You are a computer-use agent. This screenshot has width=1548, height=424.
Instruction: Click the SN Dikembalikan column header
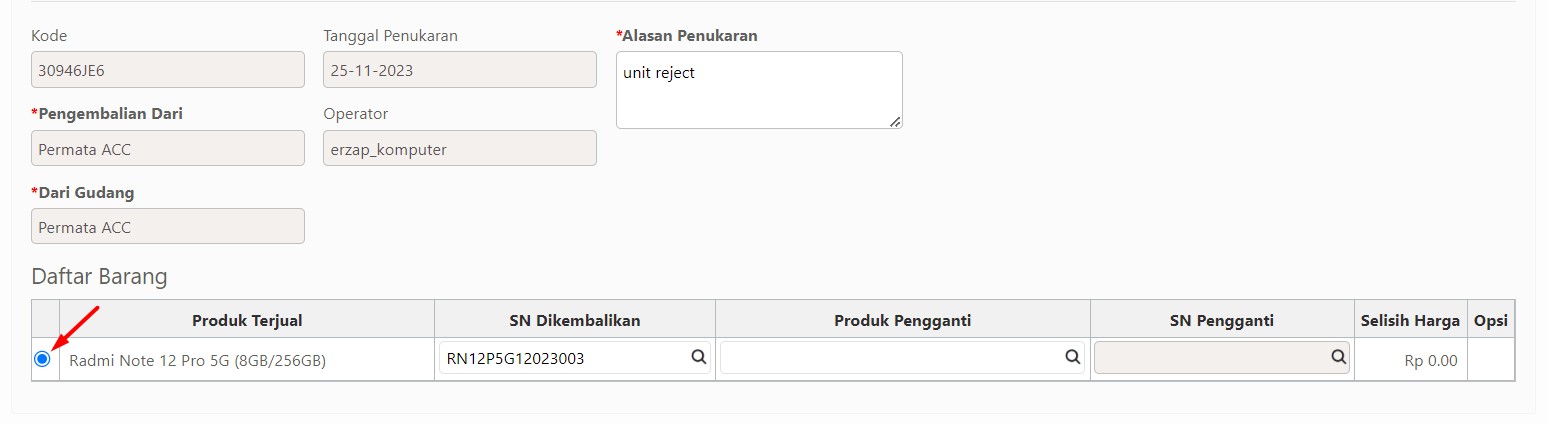coord(575,320)
